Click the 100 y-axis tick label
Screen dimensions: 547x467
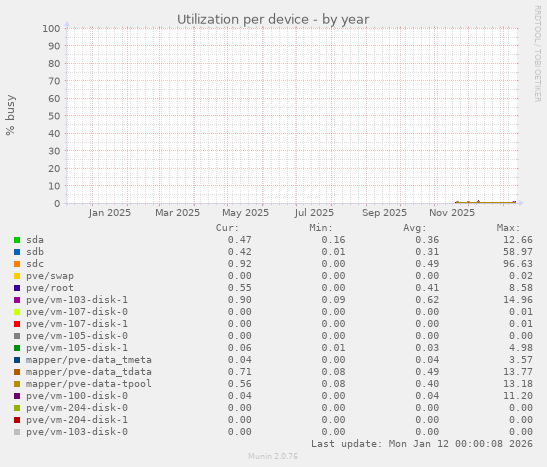51,29
